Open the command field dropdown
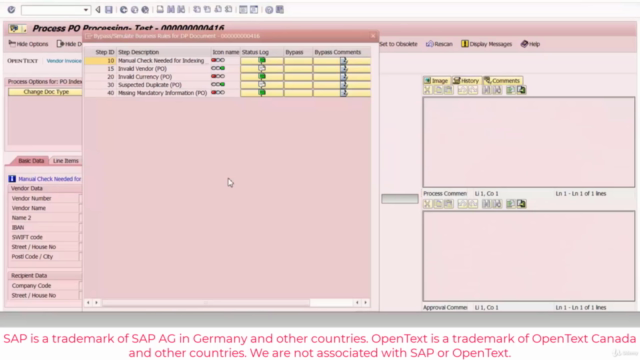The width and height of the screenshot is (640, 360). click(x=86, y=10)
